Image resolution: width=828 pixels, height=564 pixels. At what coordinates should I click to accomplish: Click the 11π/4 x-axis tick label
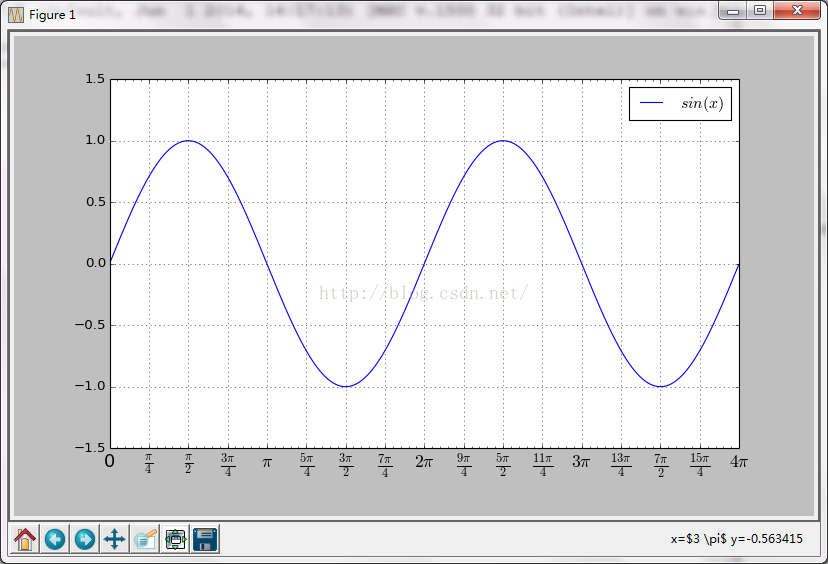coord(543,465)
